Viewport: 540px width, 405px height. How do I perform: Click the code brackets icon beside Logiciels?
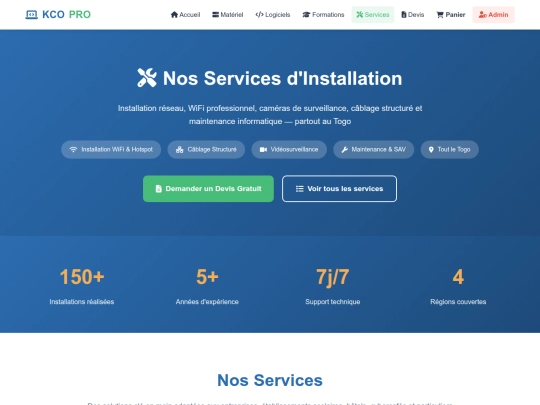tap(259, 14)
